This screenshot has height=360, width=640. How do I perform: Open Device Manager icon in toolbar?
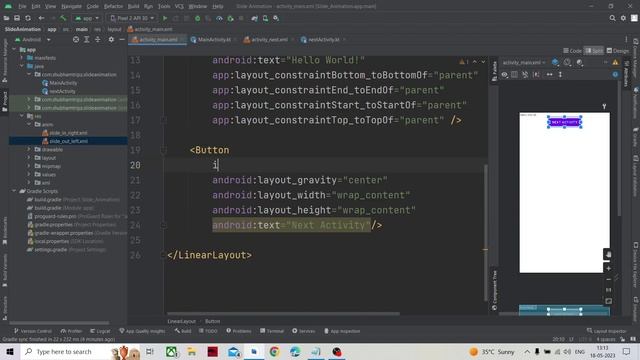click(x=265, y=18)
